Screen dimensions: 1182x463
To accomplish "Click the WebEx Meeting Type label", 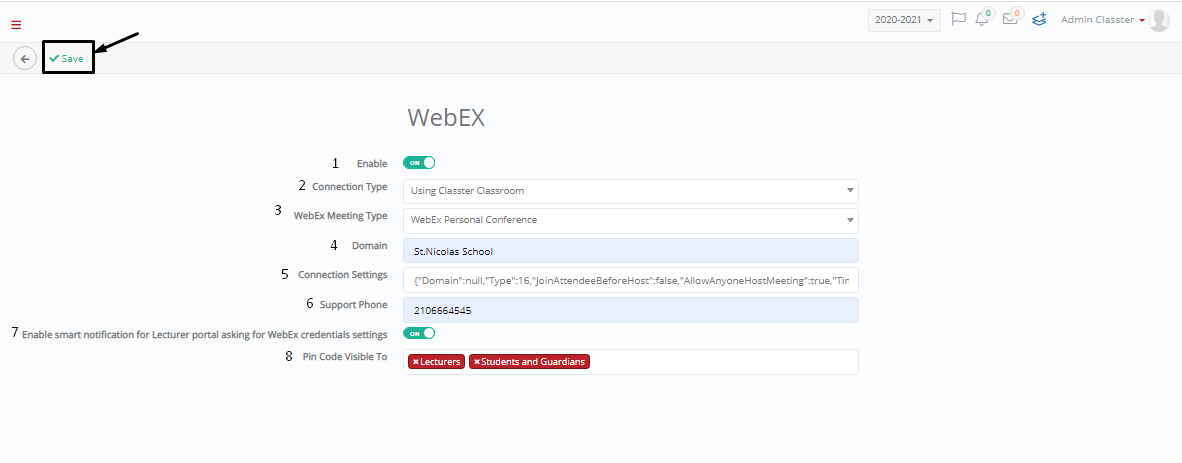I will pyautogui.click(x=341, y=215).
